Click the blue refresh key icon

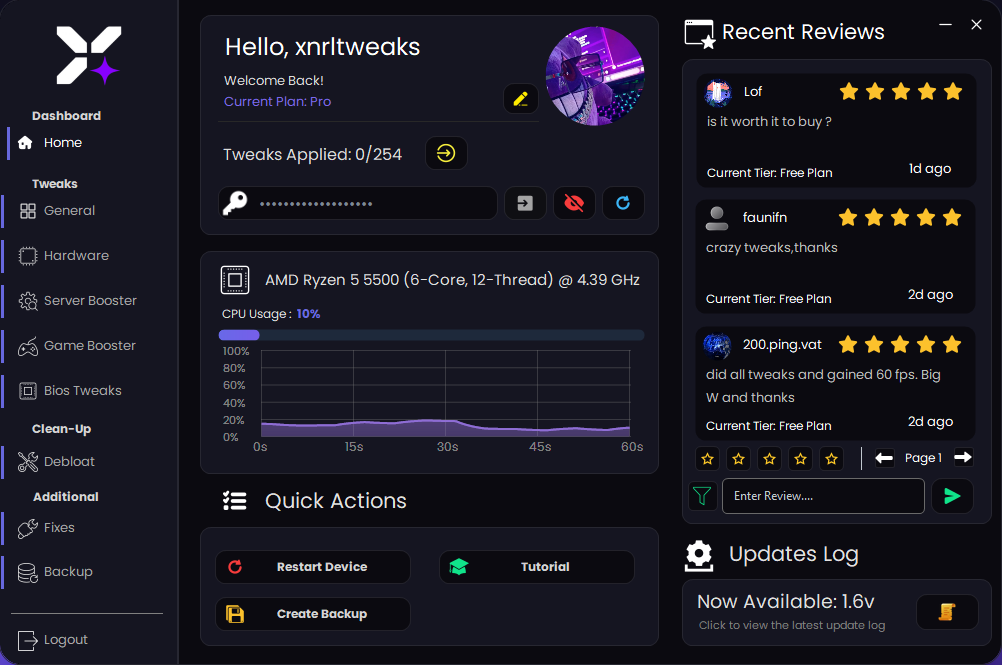point(623,203)
